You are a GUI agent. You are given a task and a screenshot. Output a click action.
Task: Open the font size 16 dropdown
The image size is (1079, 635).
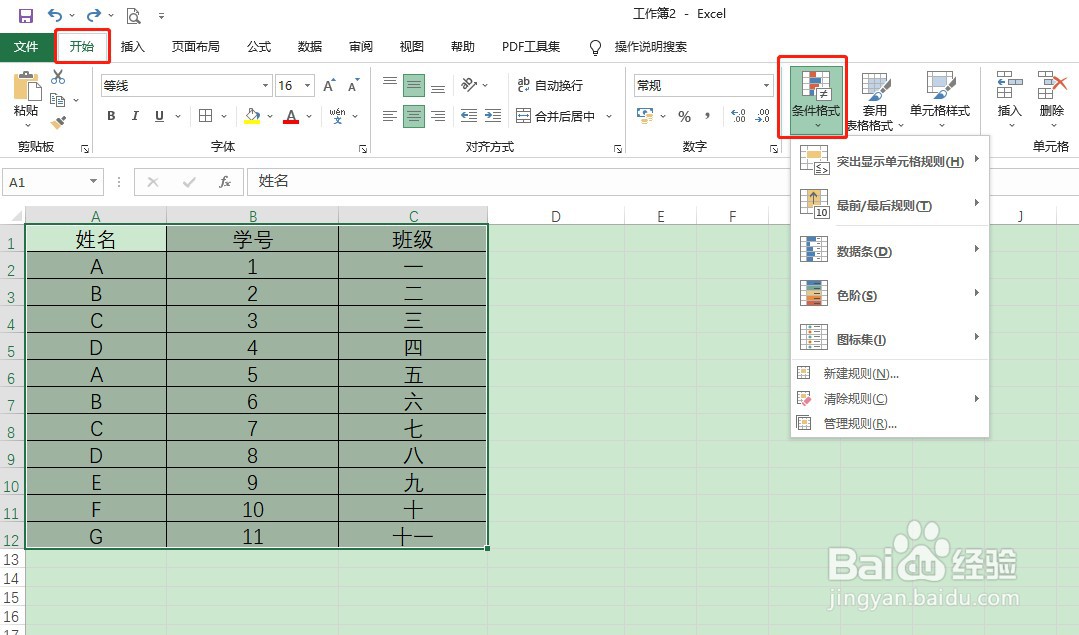307,85
